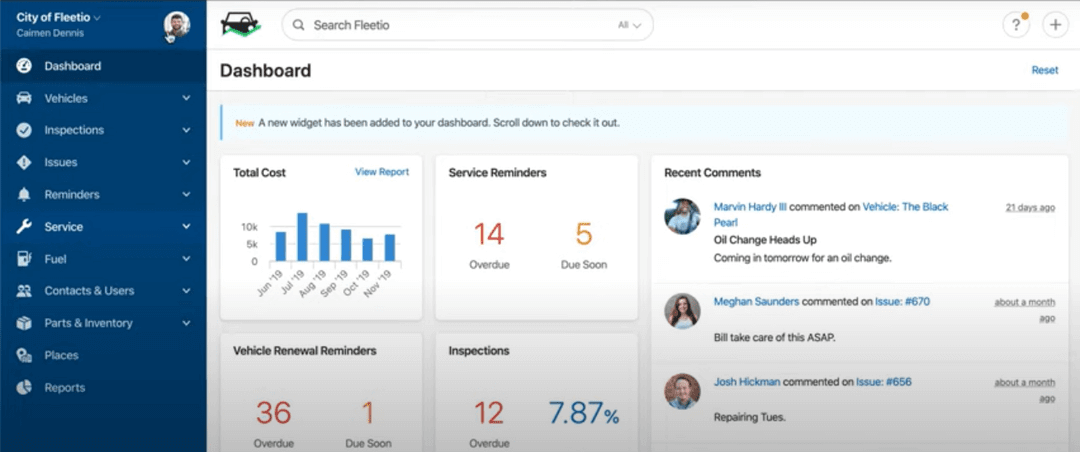Viewport: 1080px width, 452px height.
Task: Click the Dashboard gauge icon in sidebar
Action: 24,66
